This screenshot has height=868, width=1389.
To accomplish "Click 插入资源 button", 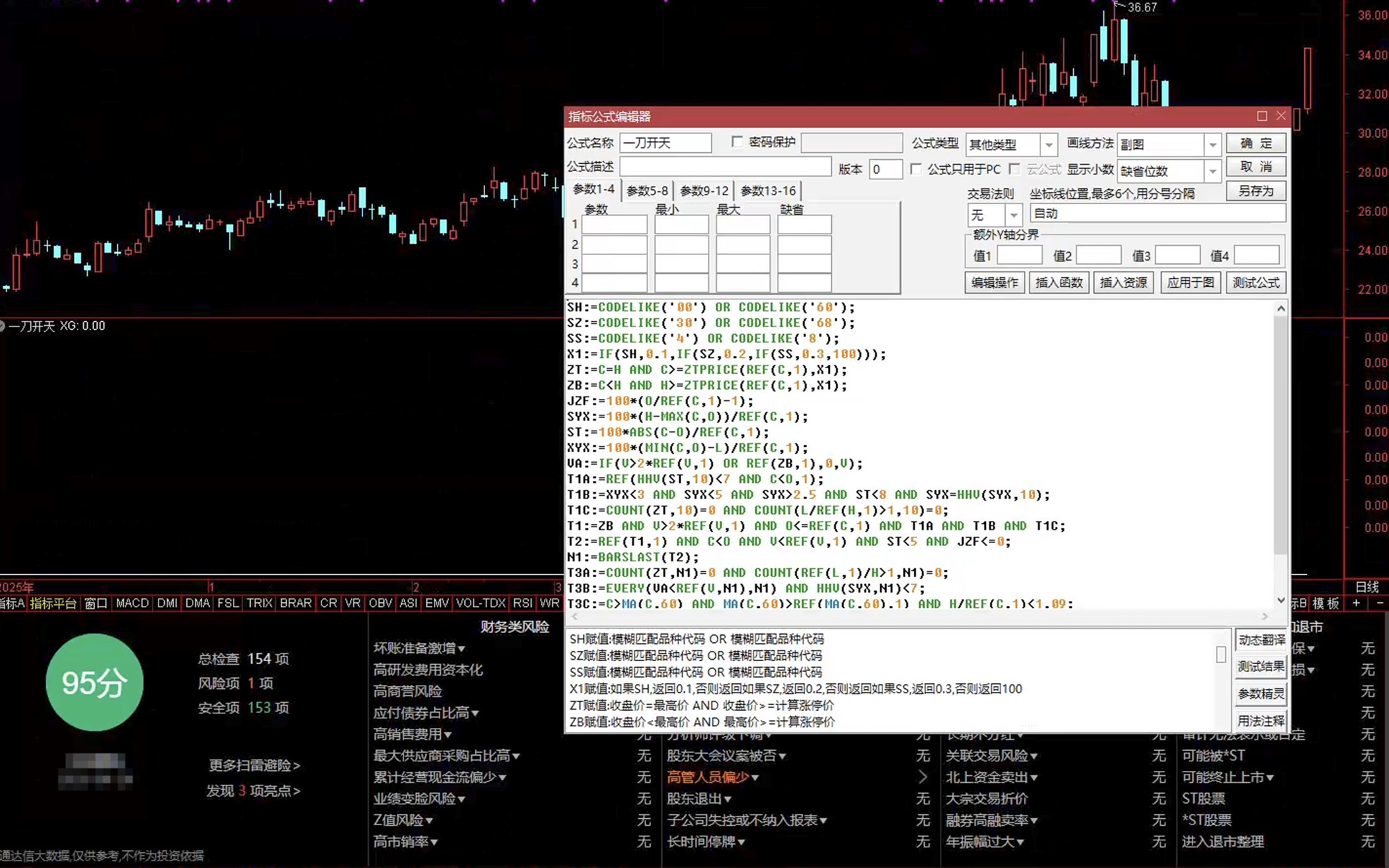I will pyautogui.click(x=1123, y=283).
